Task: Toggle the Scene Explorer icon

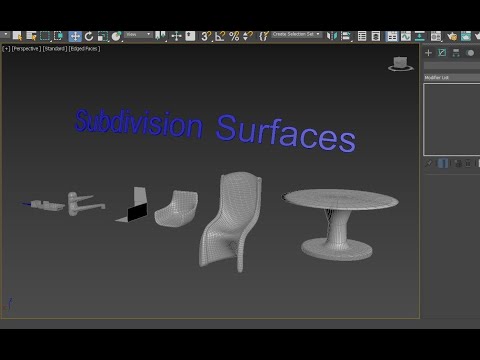Action: pos(362,36)
